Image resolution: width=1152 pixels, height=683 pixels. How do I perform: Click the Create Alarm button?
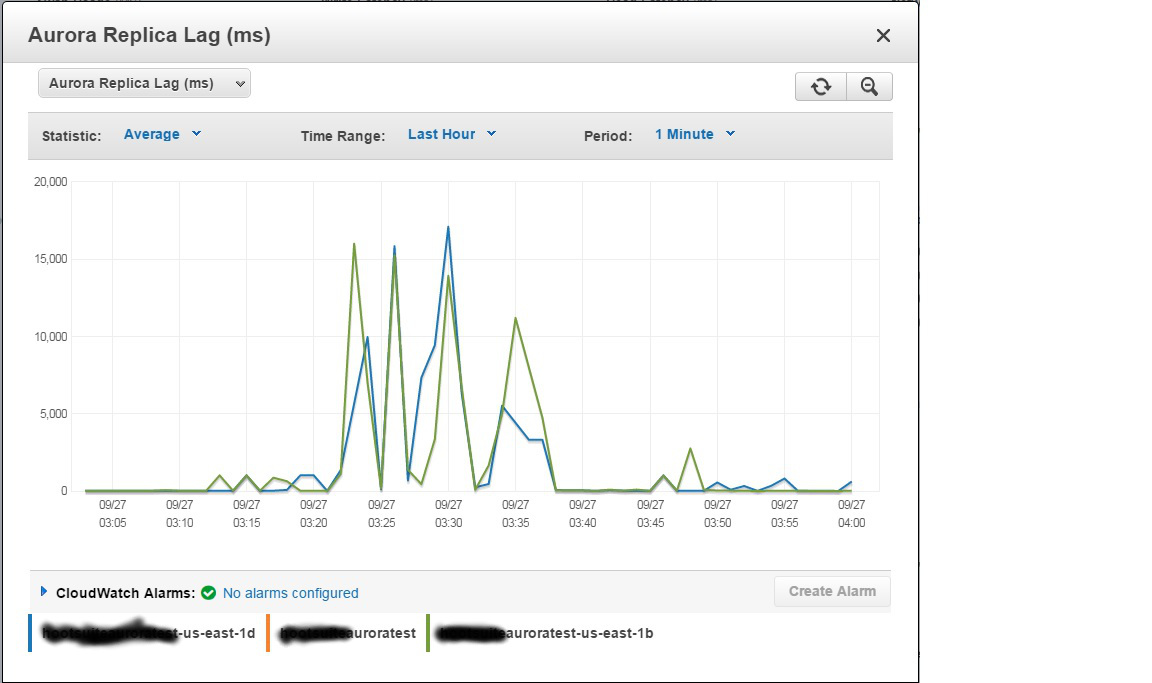click(x=832, y=591)
